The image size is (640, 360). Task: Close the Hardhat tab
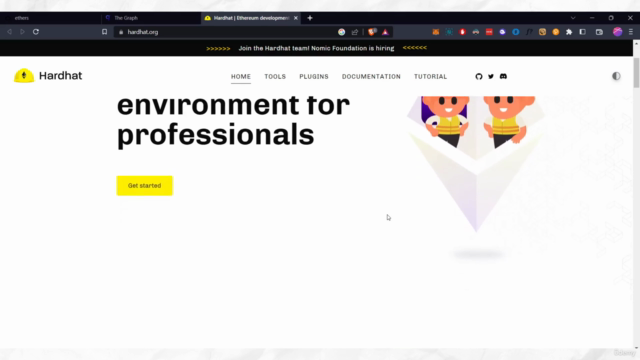coord(296,18)
